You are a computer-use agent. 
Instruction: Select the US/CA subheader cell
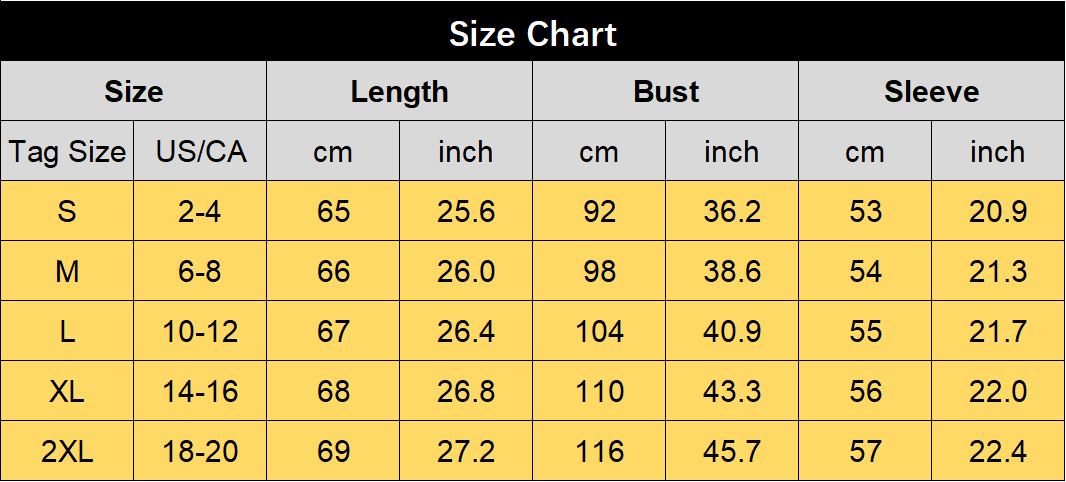point(200,151)
